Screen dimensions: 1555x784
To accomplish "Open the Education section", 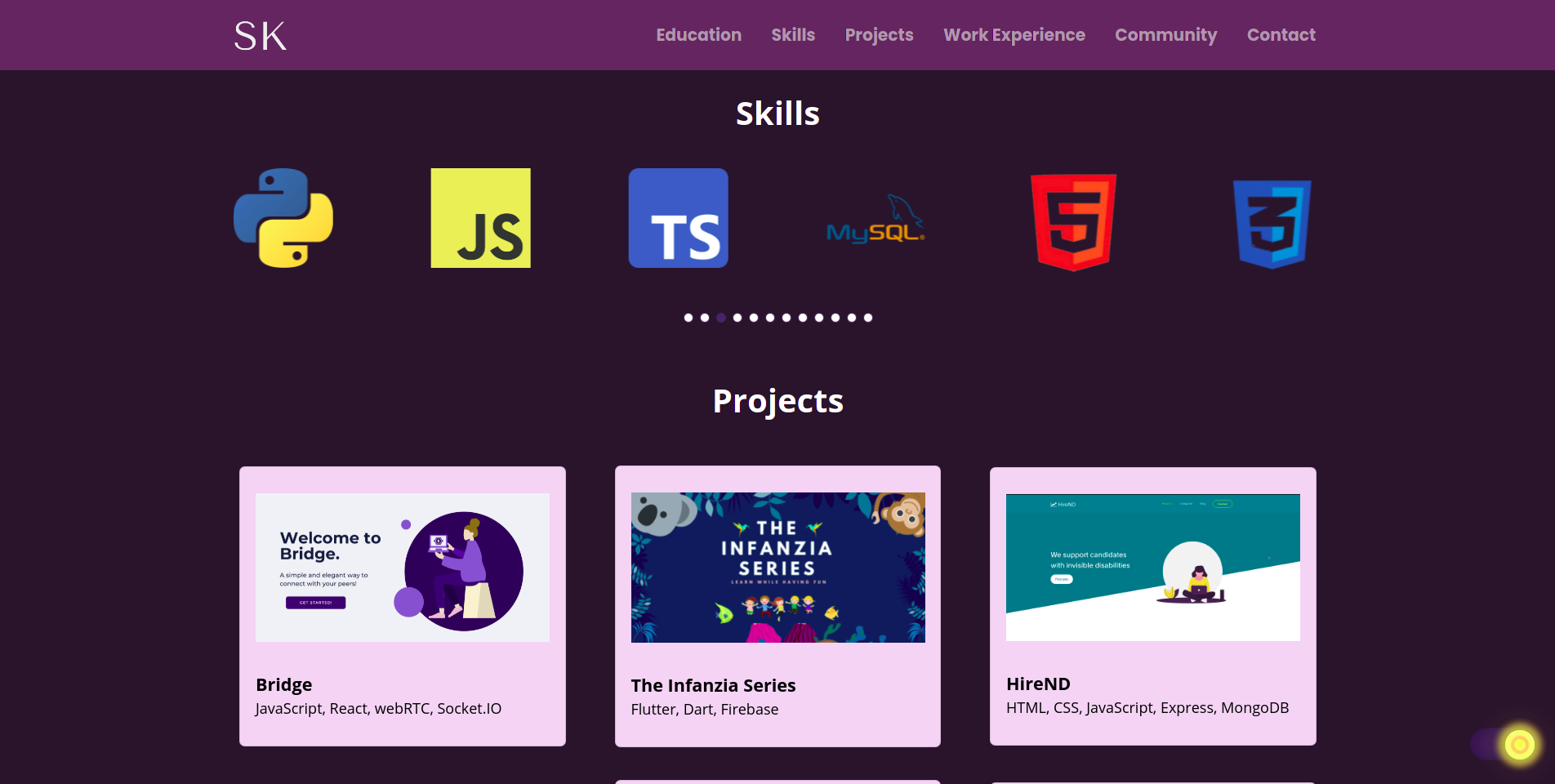I will pyautogui.click(x=698, y=34).
